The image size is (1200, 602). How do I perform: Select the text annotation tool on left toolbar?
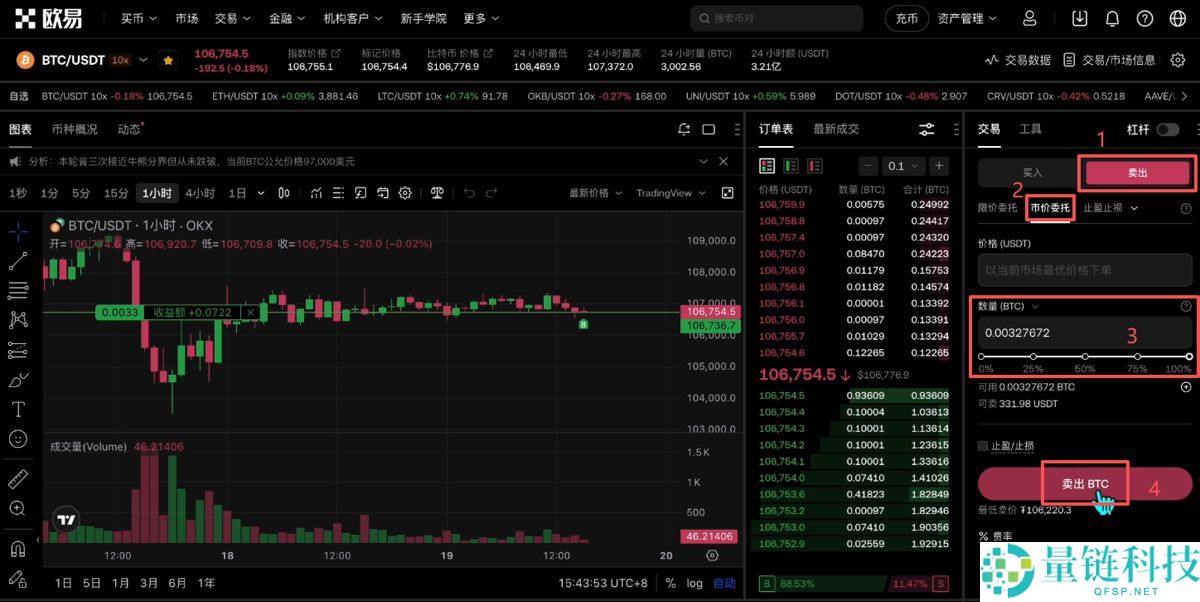coord(18,410)
